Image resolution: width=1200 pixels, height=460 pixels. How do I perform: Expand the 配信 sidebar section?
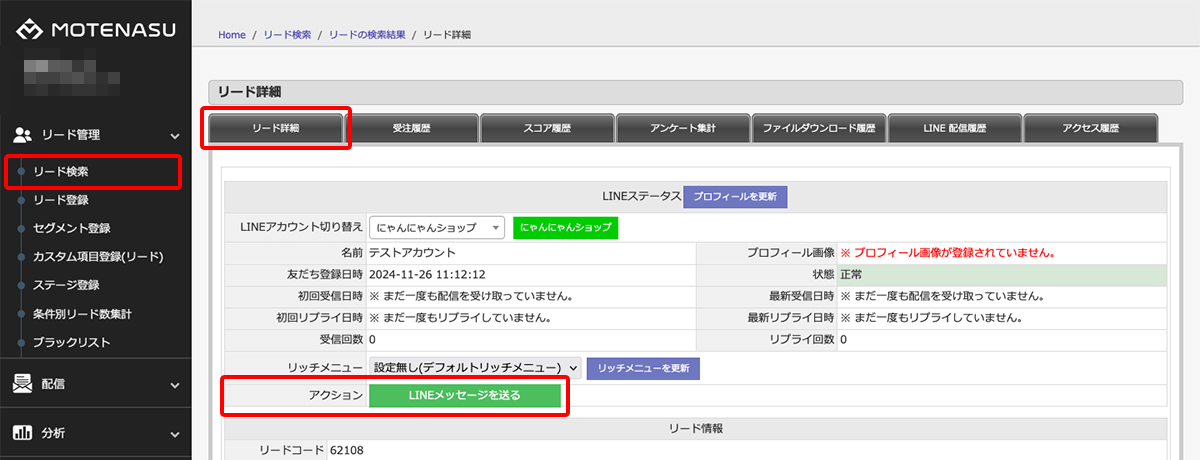click(x=175, y=384)
